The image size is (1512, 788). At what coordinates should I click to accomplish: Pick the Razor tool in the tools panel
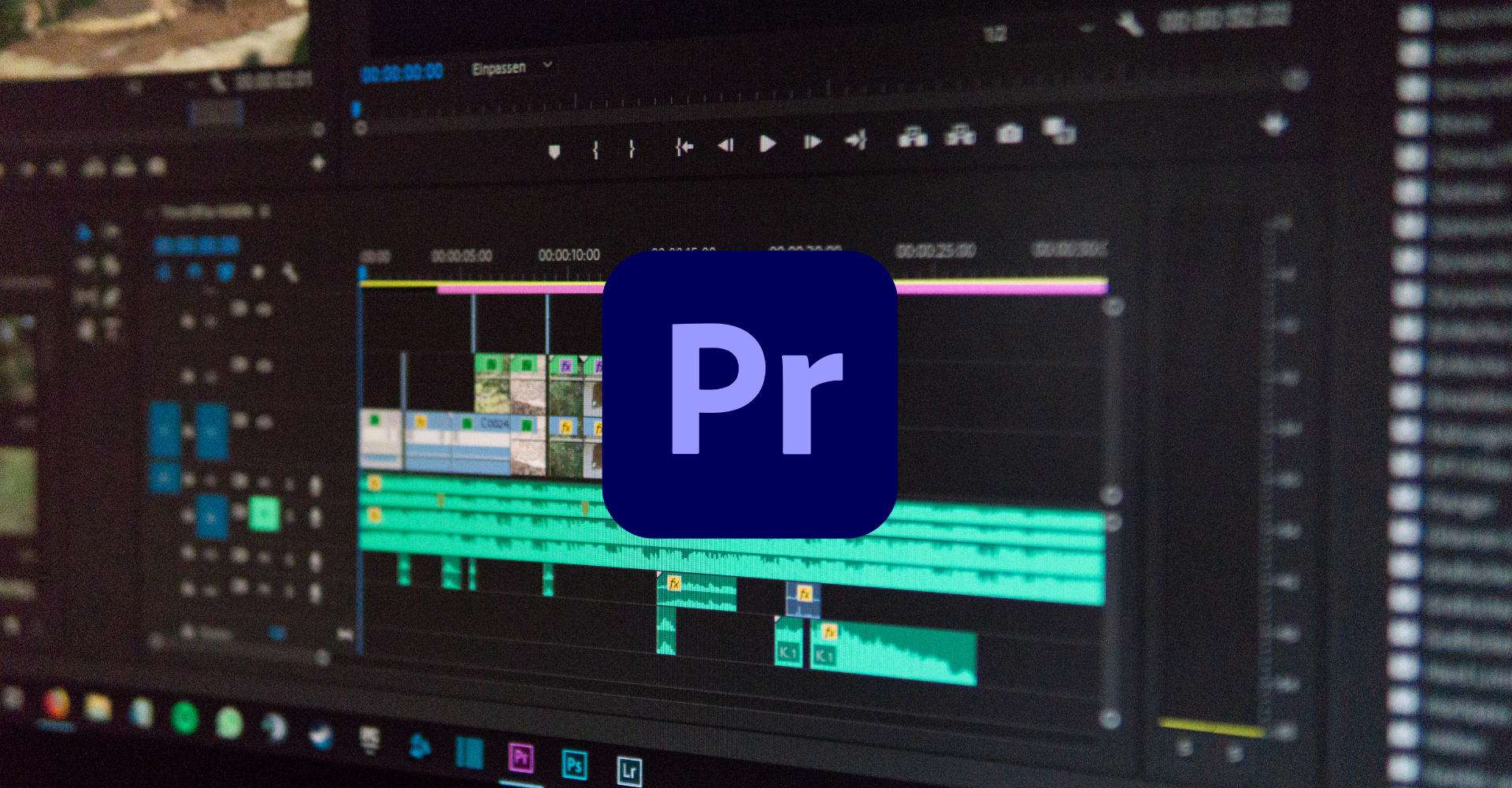(111, 264)
